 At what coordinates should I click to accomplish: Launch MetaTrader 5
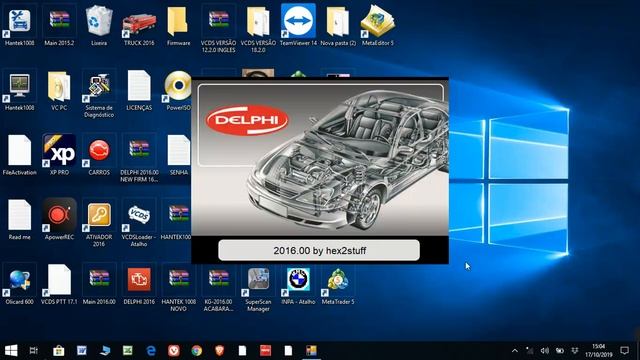[338, 285]
